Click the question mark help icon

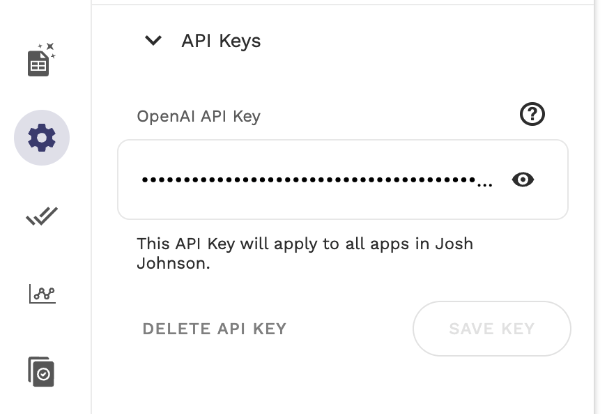tap(533, 115)
